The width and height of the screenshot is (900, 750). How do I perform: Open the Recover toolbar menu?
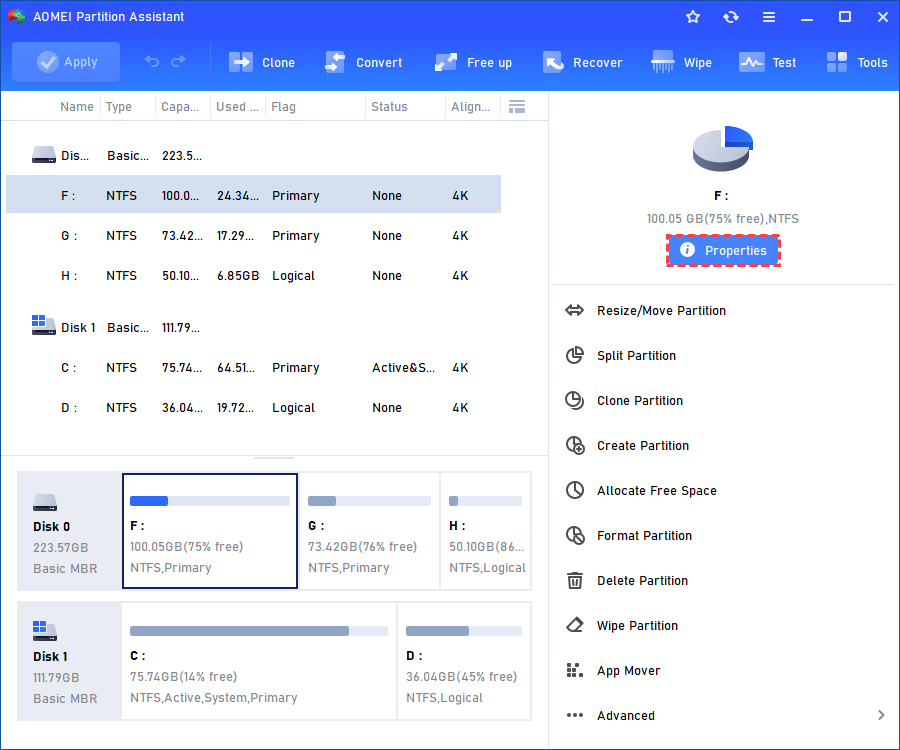coord(583,62)
